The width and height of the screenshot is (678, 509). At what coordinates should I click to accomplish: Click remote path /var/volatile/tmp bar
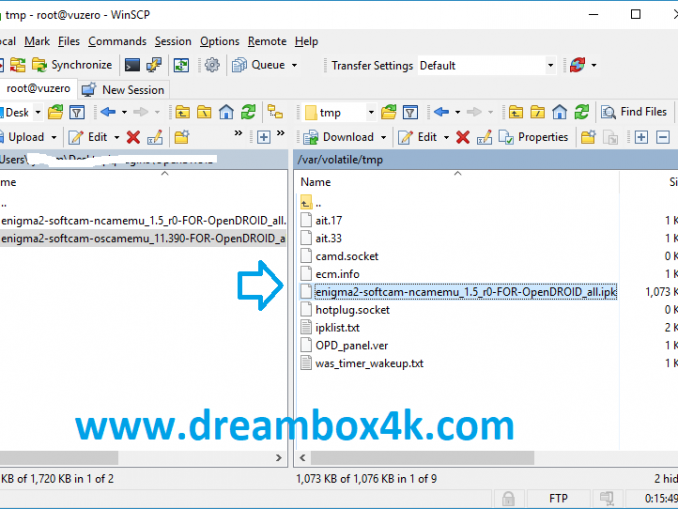point(486,160)
